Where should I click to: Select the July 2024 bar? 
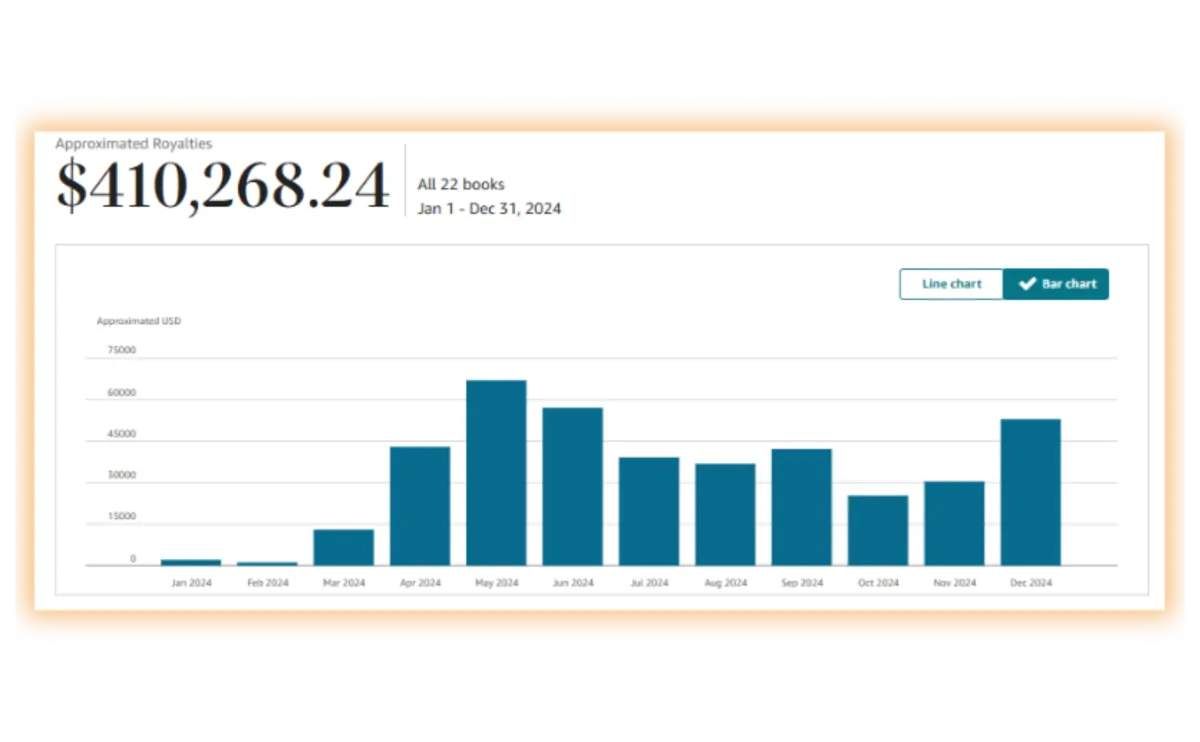[x=649, y=511]
